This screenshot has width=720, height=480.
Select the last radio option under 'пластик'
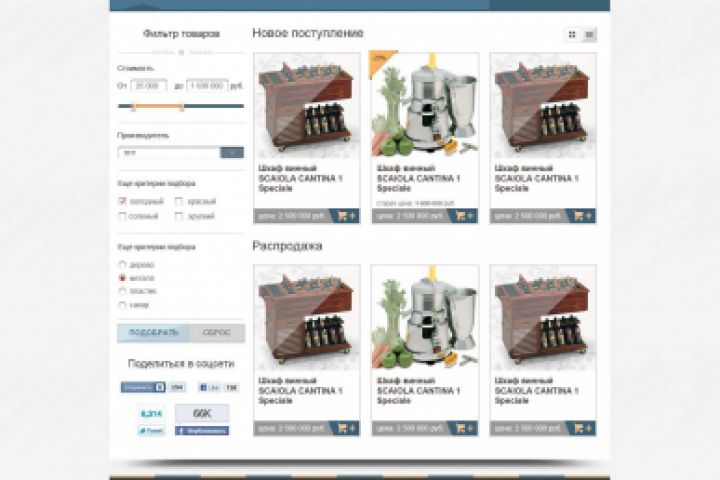(x=122, y=305)
